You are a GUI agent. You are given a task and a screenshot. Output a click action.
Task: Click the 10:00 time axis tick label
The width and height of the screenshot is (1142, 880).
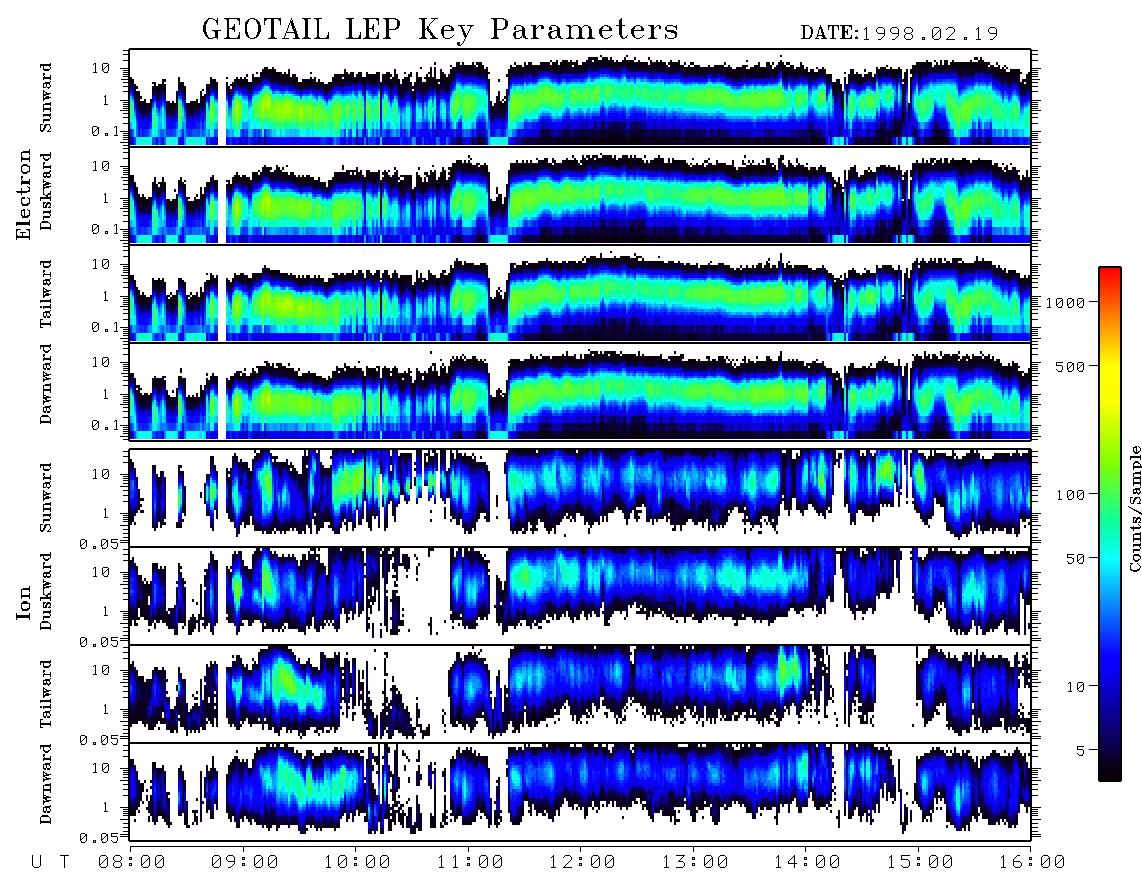click(x=358, y=862)
